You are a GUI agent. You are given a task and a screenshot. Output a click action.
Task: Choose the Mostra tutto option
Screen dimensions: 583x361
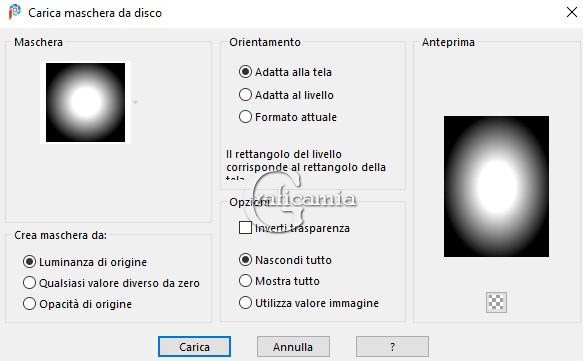(x=279, y=281)
